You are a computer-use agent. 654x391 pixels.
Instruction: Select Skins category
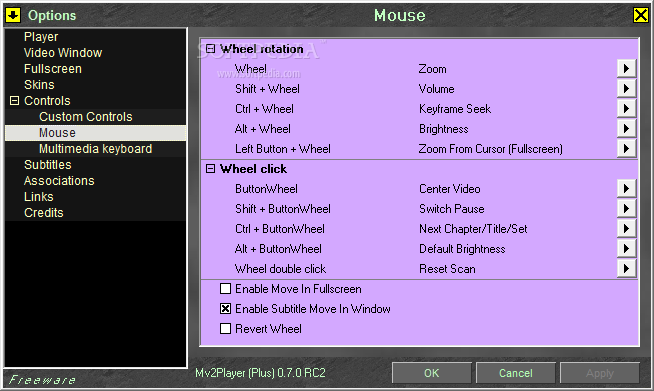coord(39,84)
